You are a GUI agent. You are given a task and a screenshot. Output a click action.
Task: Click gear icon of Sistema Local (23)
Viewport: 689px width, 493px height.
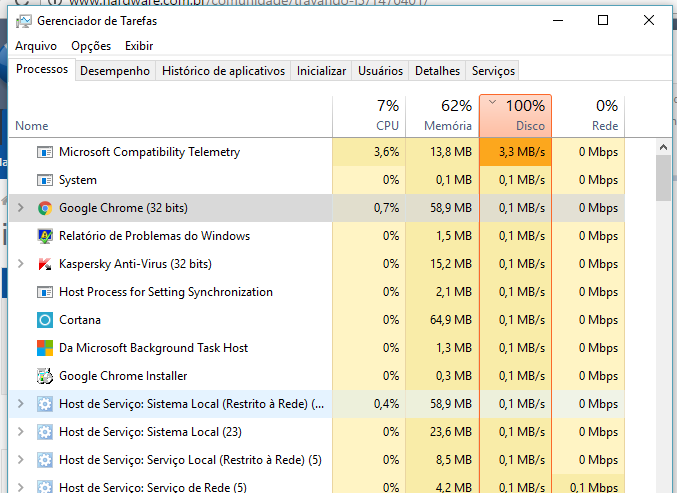point(45,432)
